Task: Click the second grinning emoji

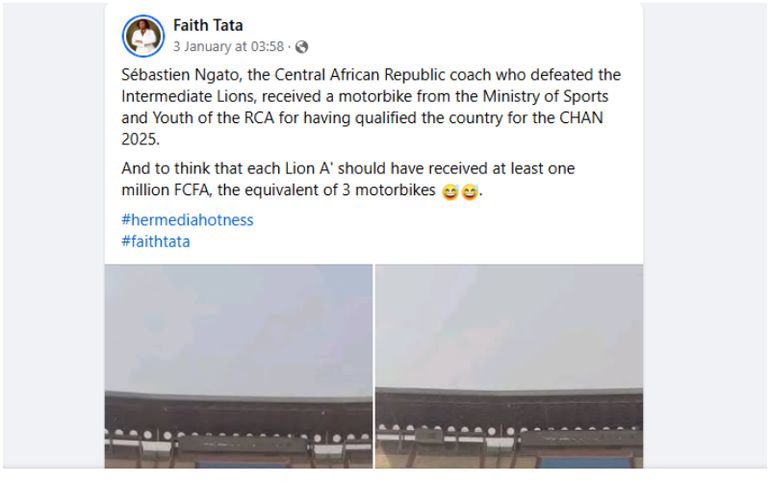Action: pos(469,192)
